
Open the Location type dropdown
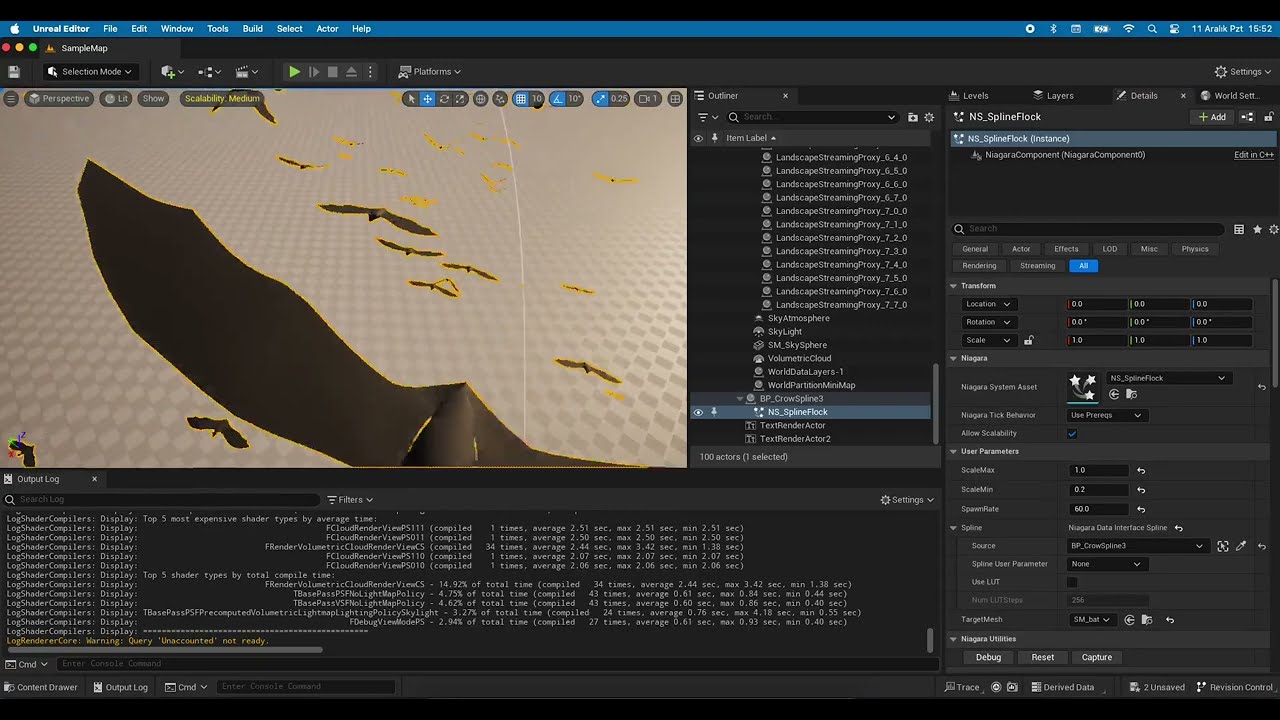tap(988, 304)
